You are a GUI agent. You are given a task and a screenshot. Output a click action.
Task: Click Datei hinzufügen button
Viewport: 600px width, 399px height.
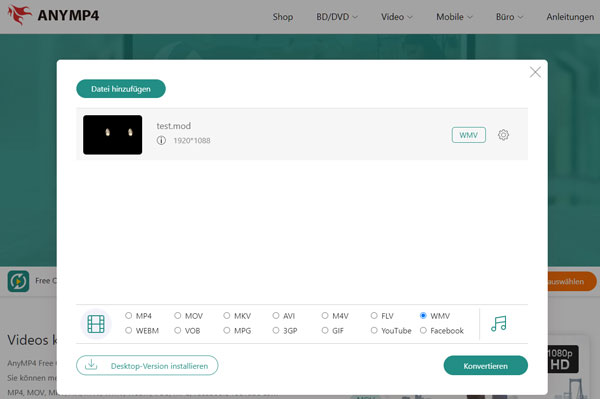click(x=121, y=89)
